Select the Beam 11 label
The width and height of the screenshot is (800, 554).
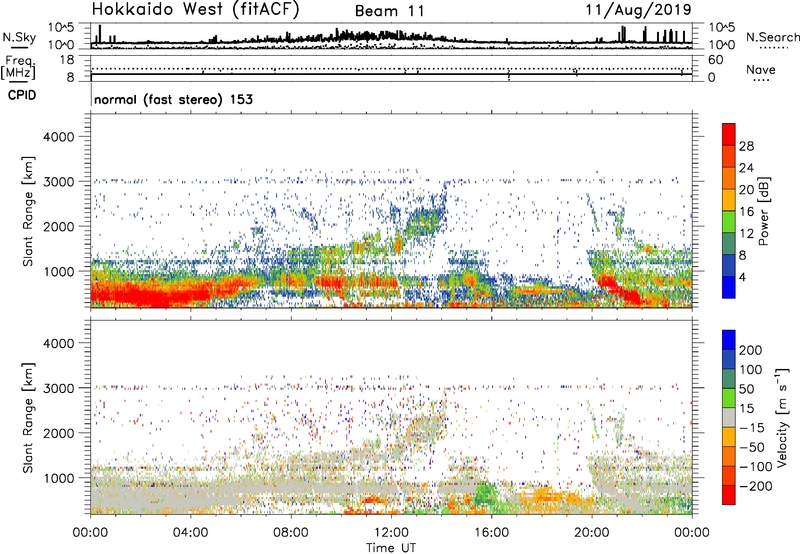pos(389,11)
